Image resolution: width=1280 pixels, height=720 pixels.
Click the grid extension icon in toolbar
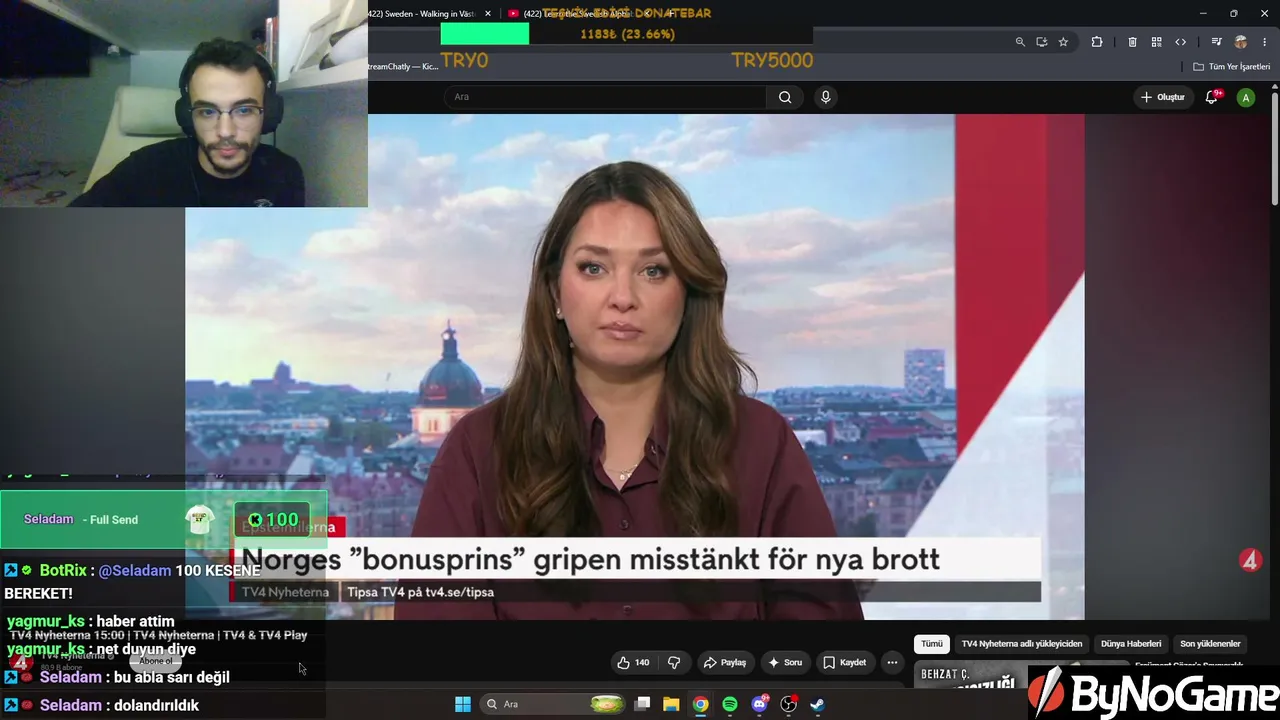pyautogui.click(x=1156, y=42)
